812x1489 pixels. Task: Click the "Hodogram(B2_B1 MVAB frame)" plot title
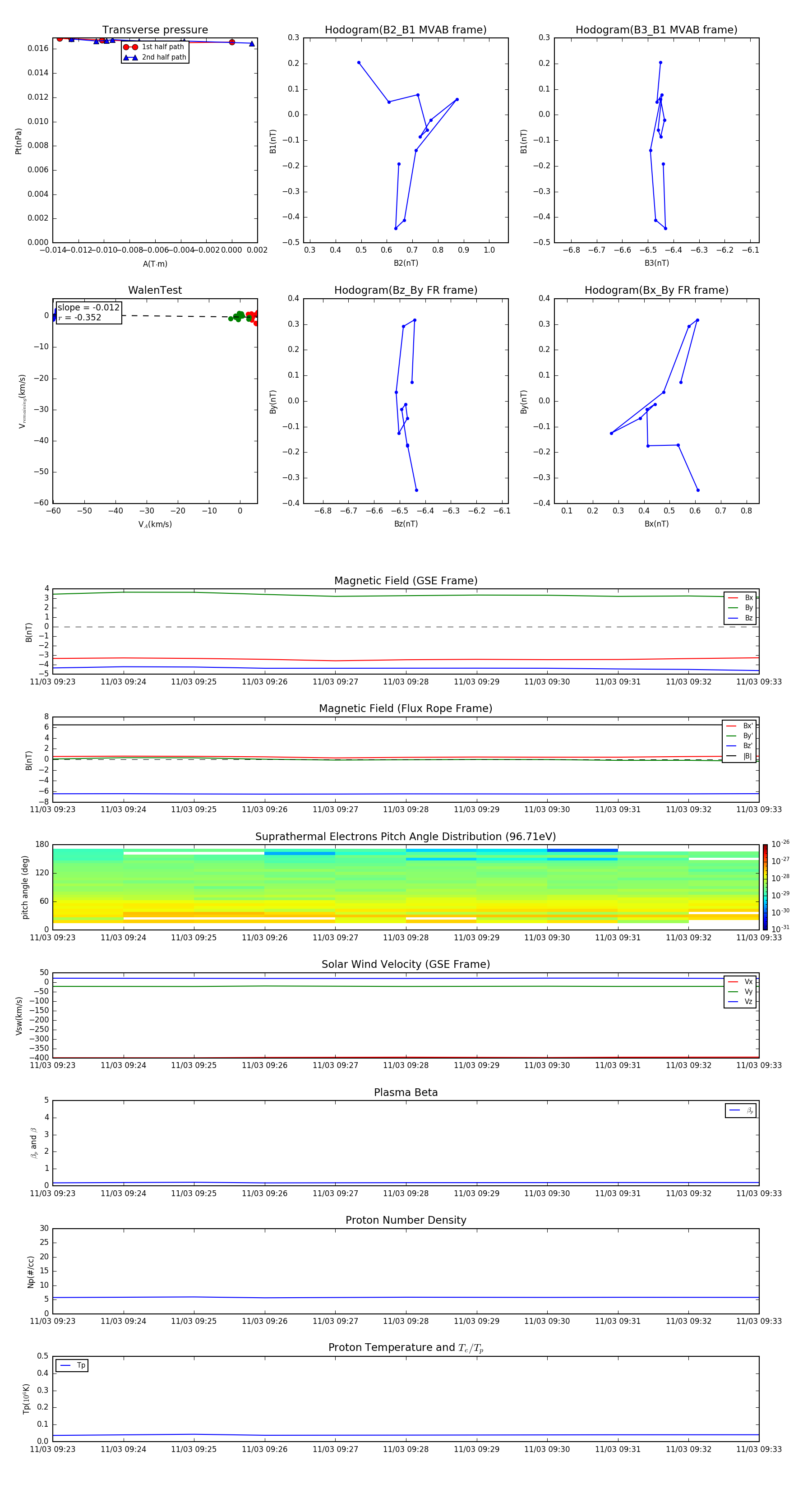tap(405, 30)
